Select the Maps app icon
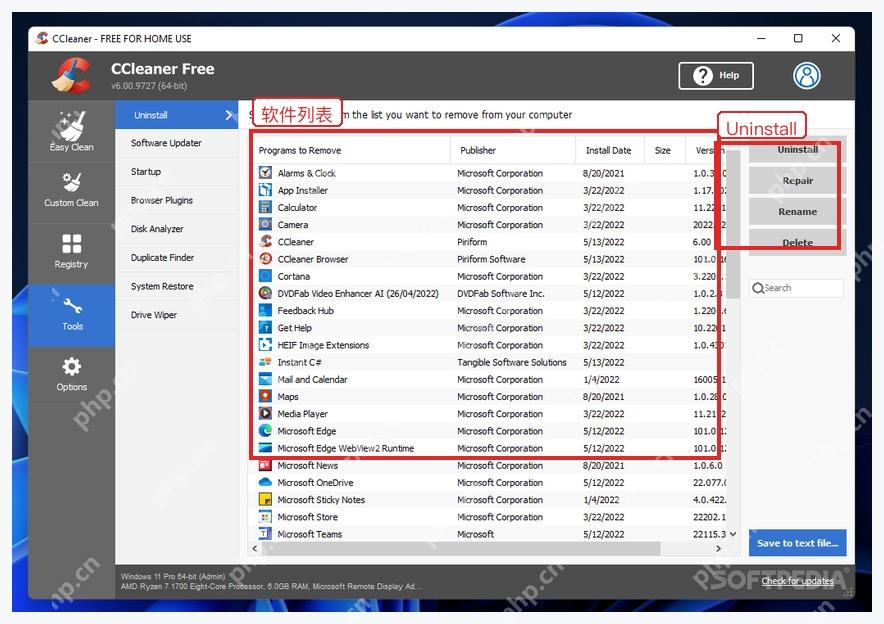884x624 pixels. tap(265, 396)
